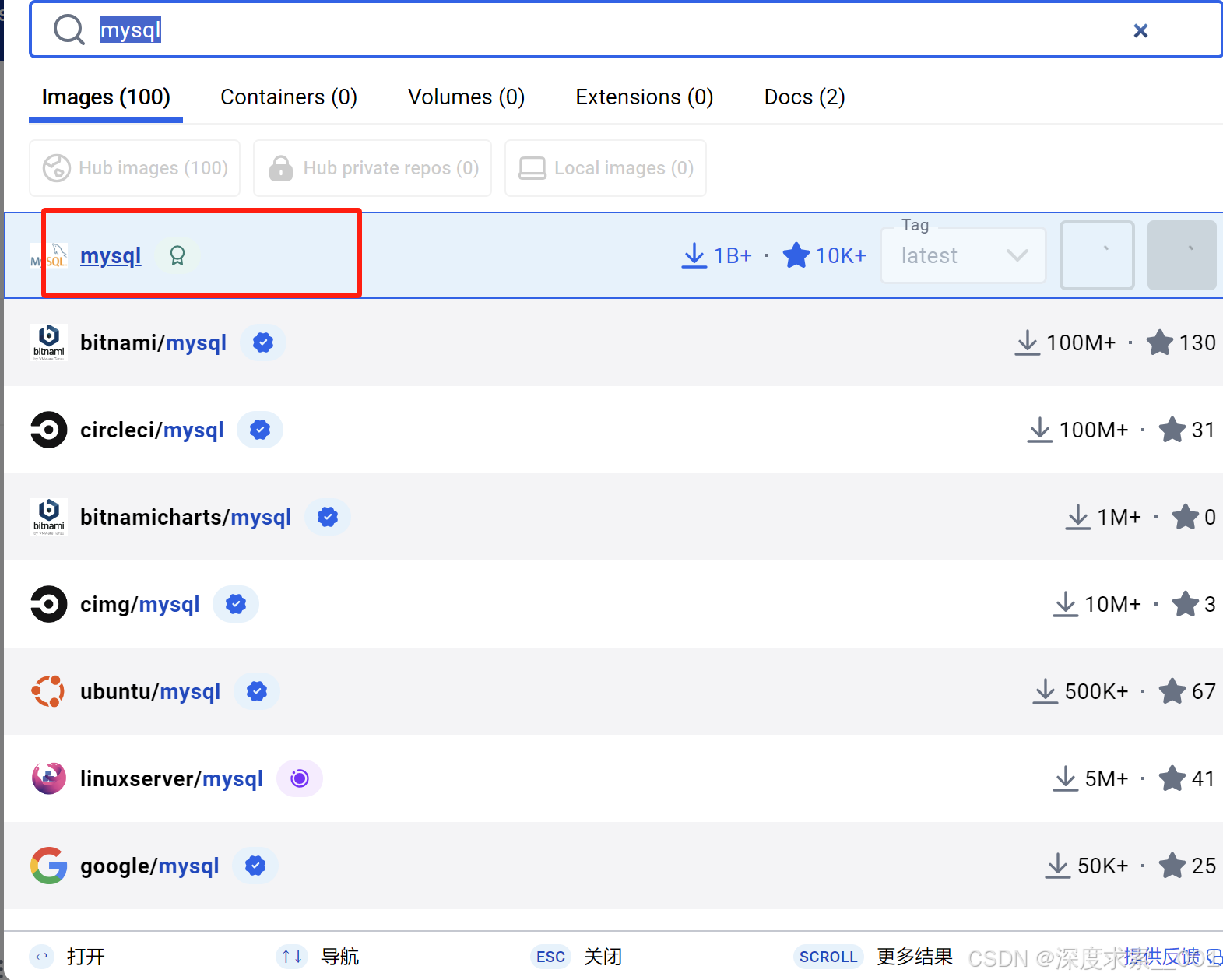Click verified badge for bitnamicharts/mysql

[328, 517]
